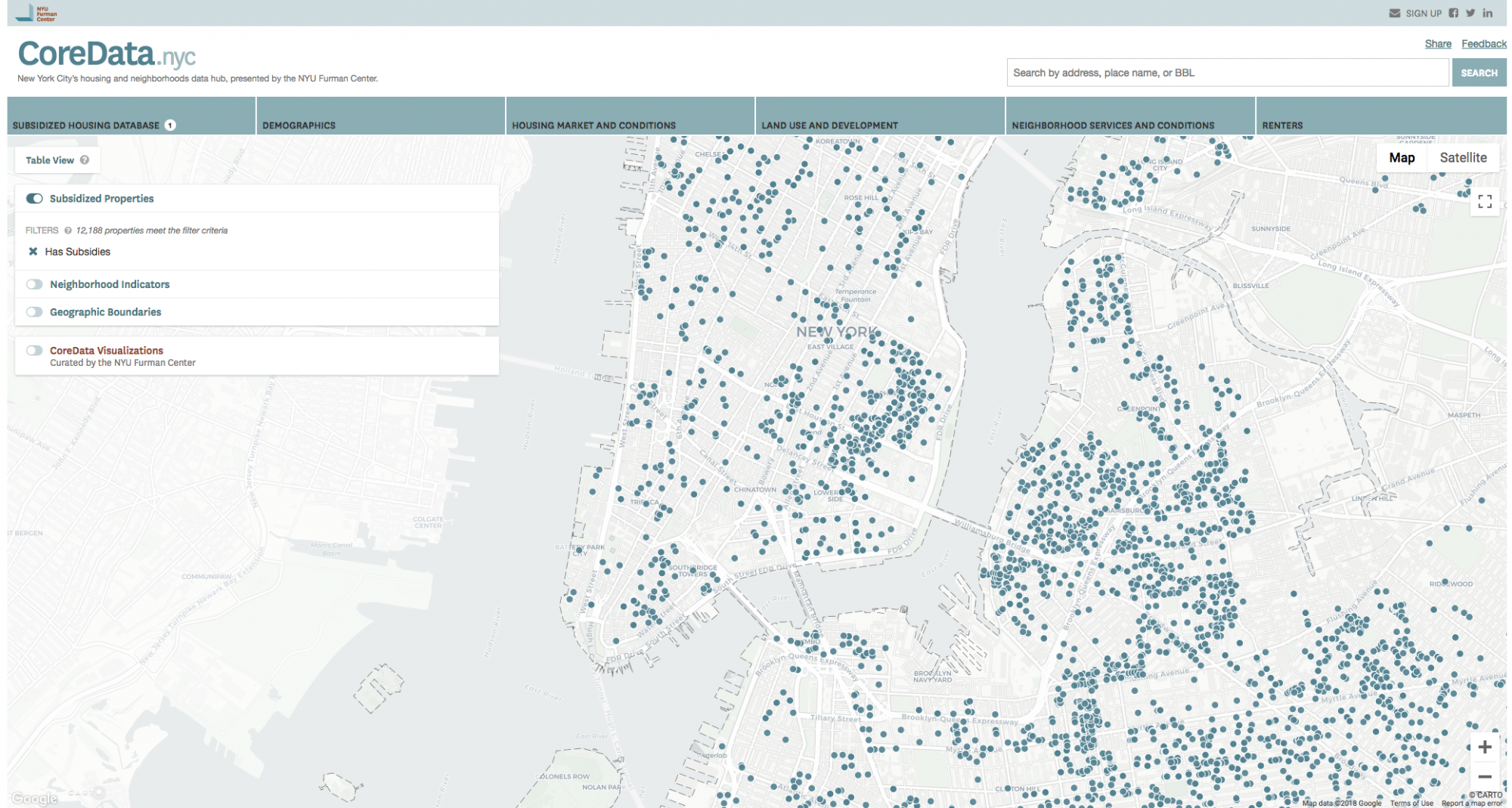Click the Feedback link
Viewport: 1512px width, 808px height.
pyautogui.click(x=1484, y=44)
